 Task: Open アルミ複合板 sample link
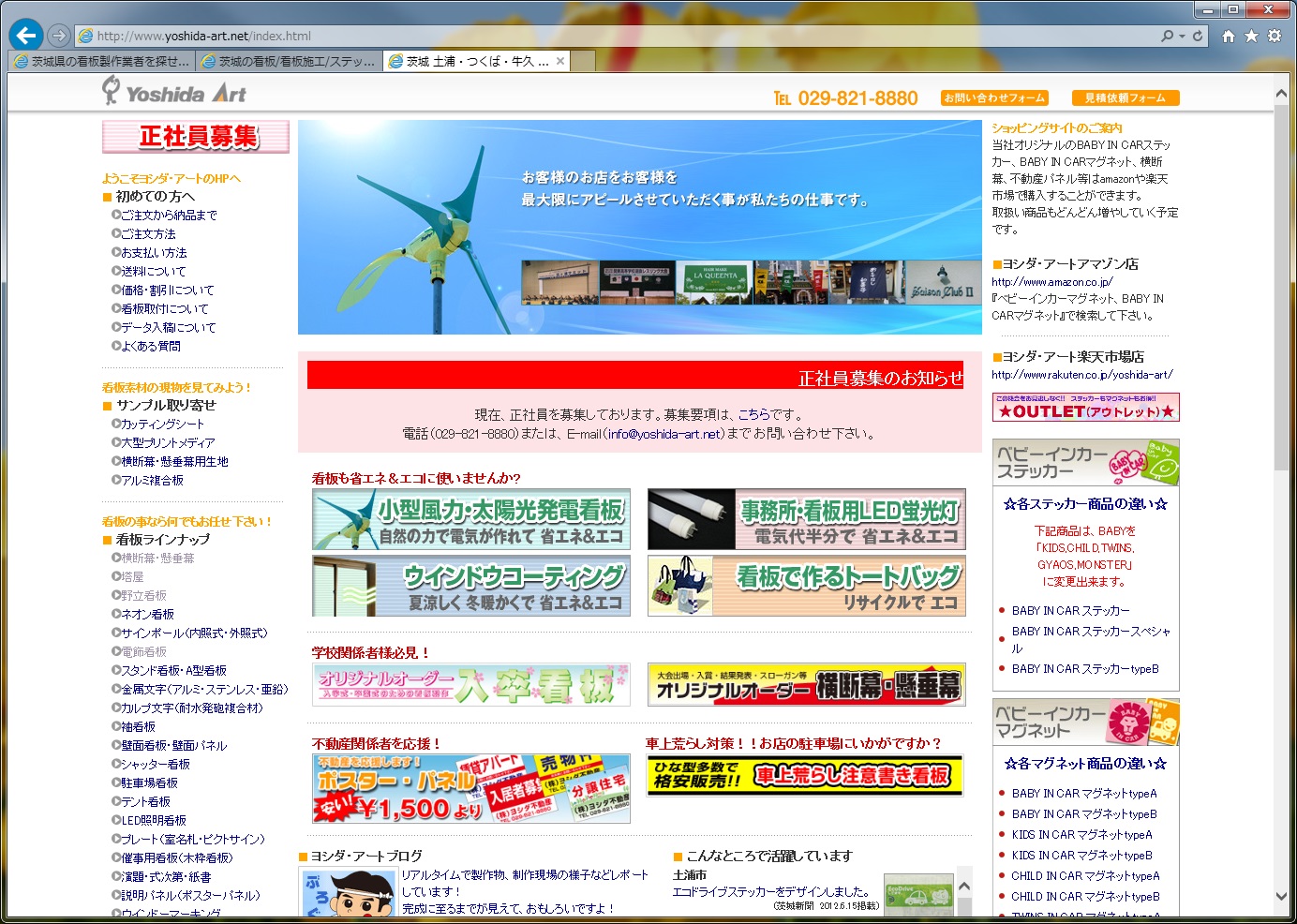152,480
